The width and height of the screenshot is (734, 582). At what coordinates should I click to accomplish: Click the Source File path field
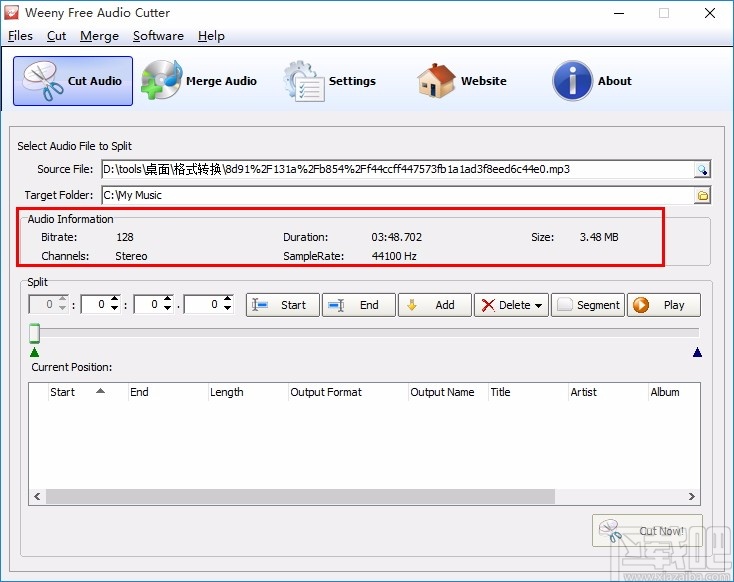(398, 169)
